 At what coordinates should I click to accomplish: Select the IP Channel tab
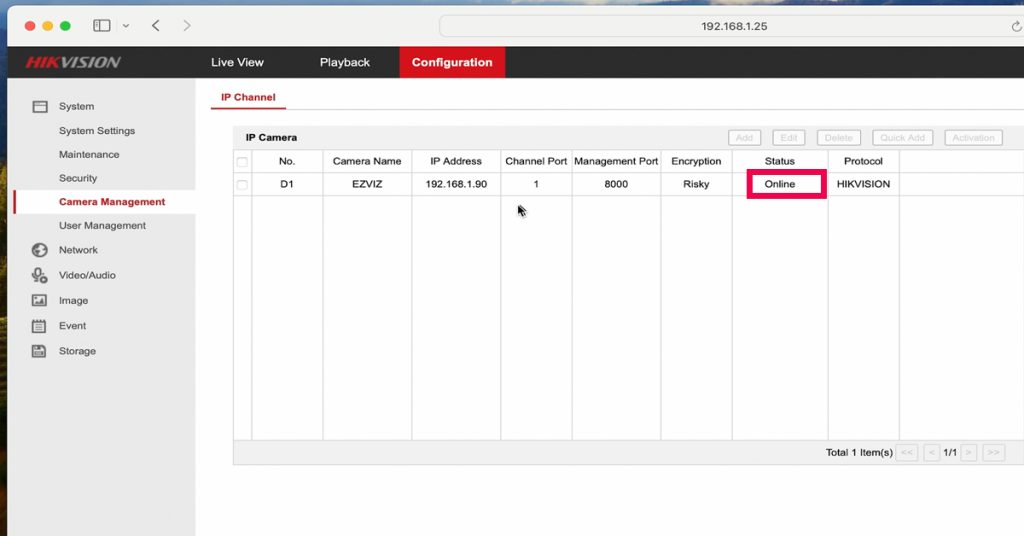pos(248,98)
